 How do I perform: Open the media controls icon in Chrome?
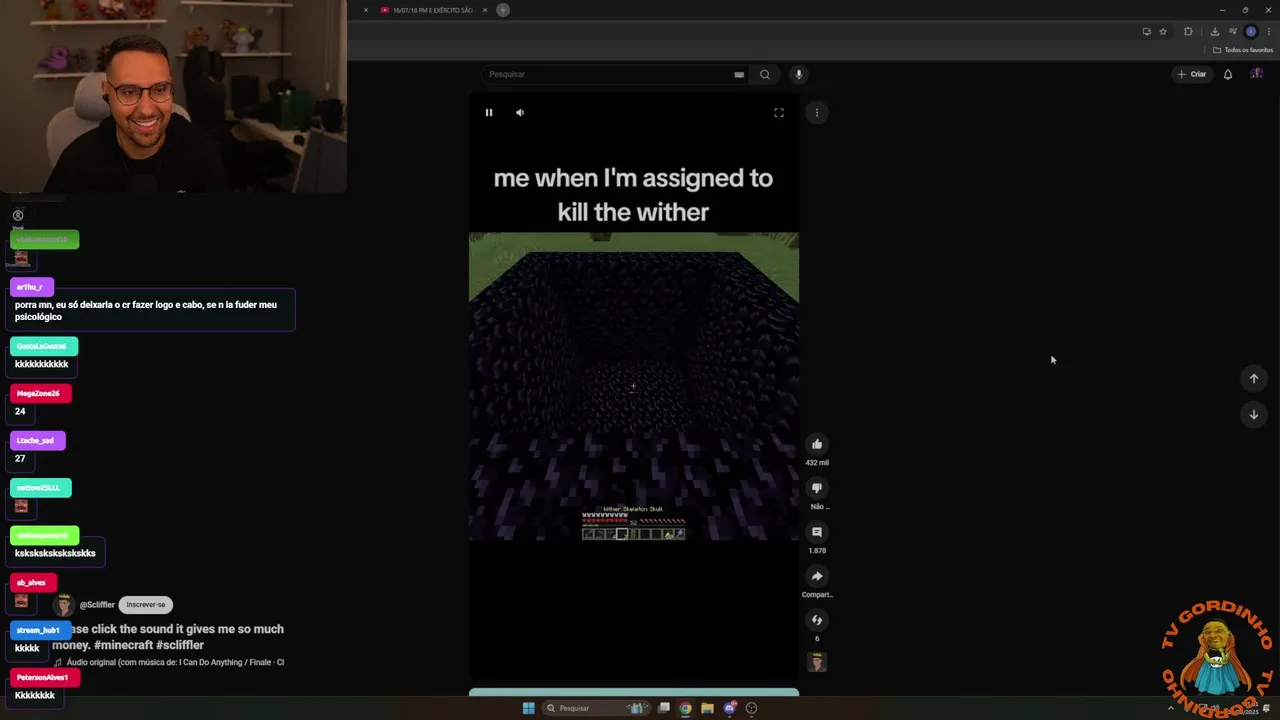point(1233,31)
